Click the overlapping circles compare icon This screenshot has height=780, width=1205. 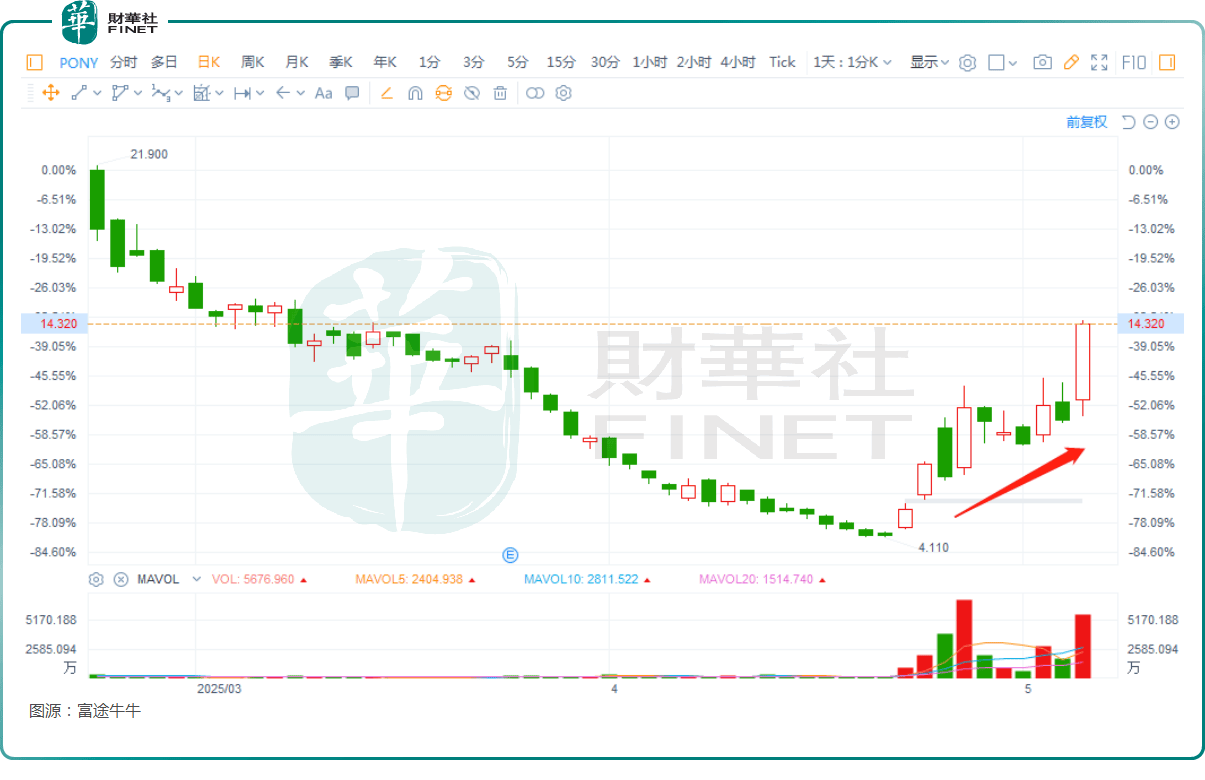coord(535,93)
